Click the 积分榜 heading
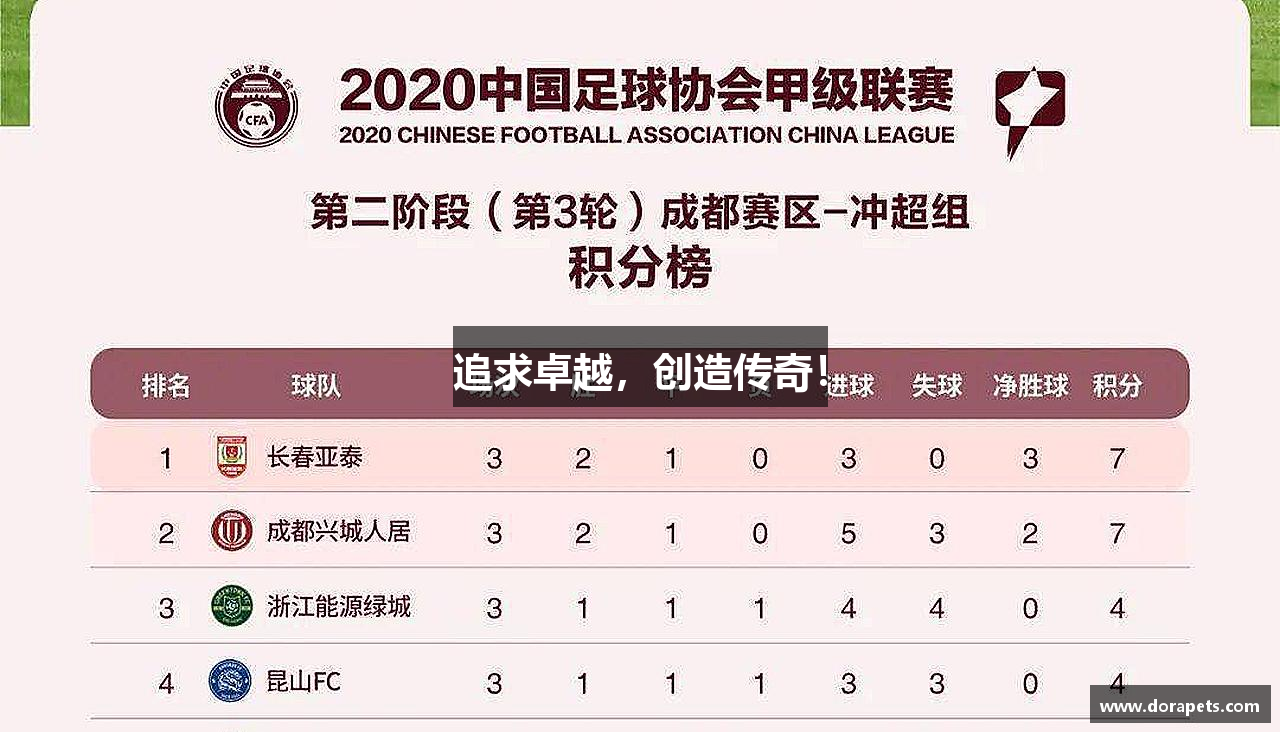Image resolution: width=1280 pixels, height=732 pixels. coord(640,268)
